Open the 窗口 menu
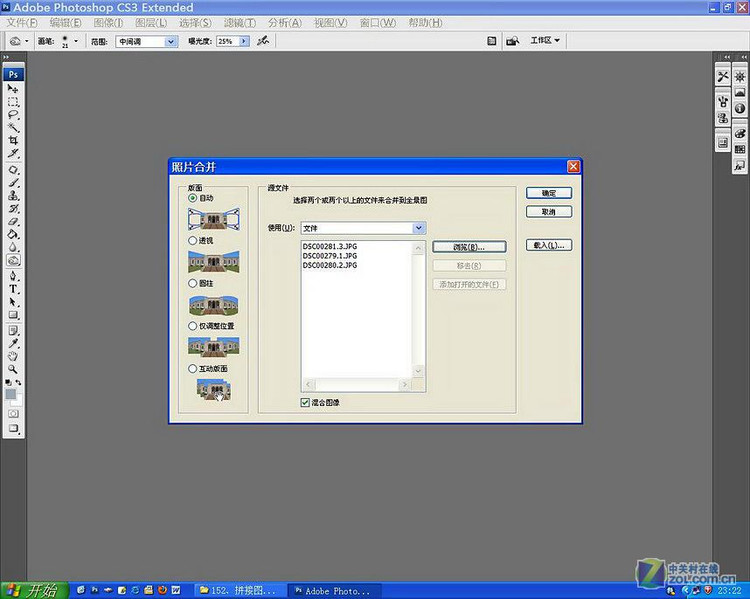Screen dimensions: 750x599 click(378, 22)
